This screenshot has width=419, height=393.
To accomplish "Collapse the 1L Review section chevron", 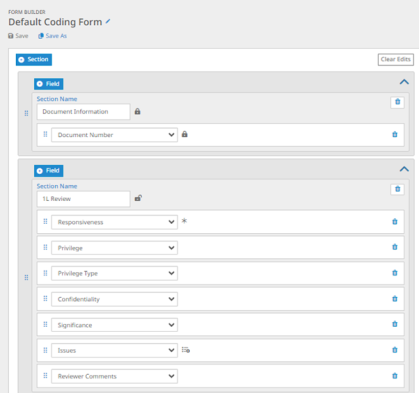I will pyautogui.click(x=404, y=169).
